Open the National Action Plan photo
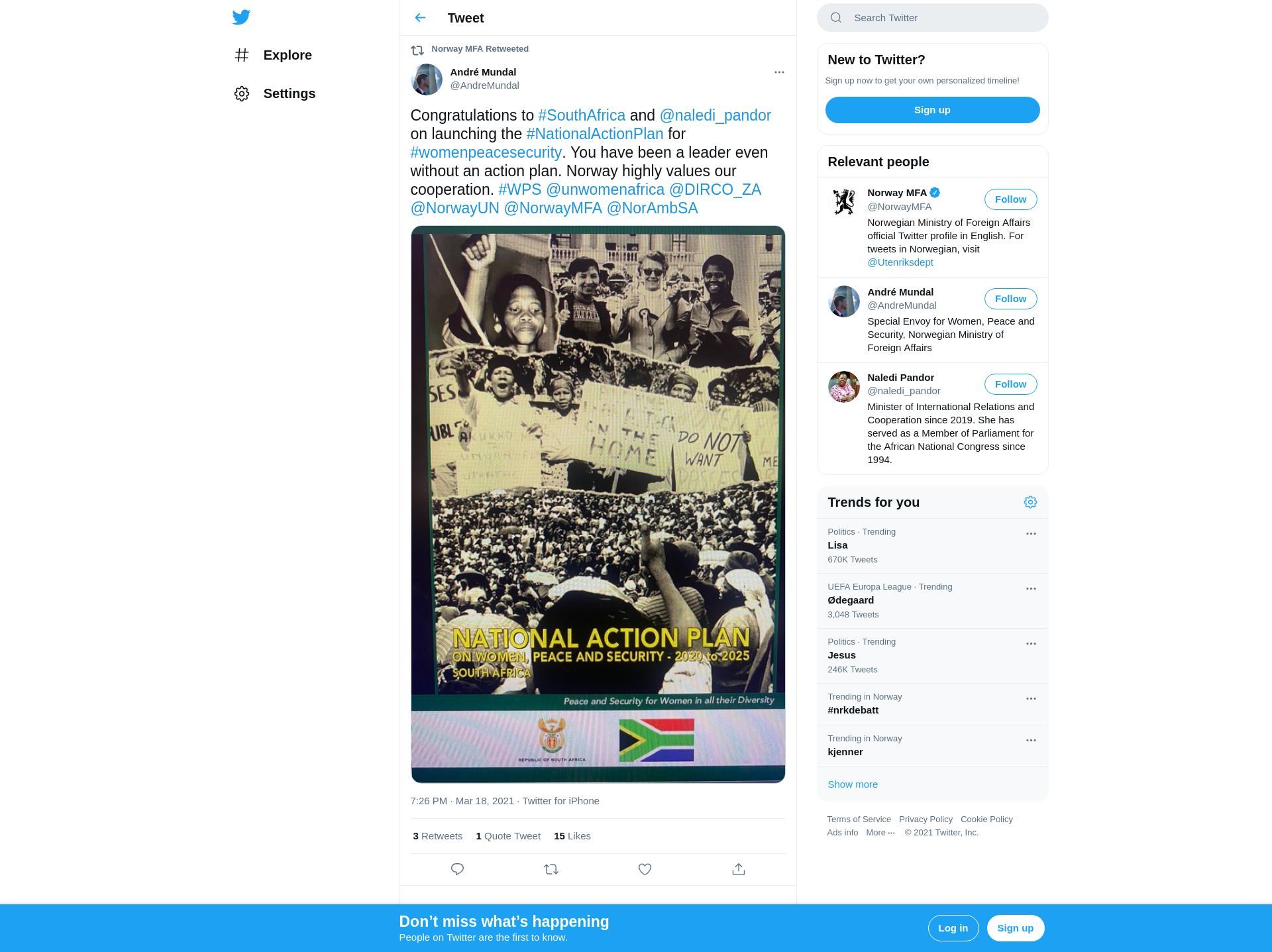The image size is (1272, 952). [x=598, y=504]
